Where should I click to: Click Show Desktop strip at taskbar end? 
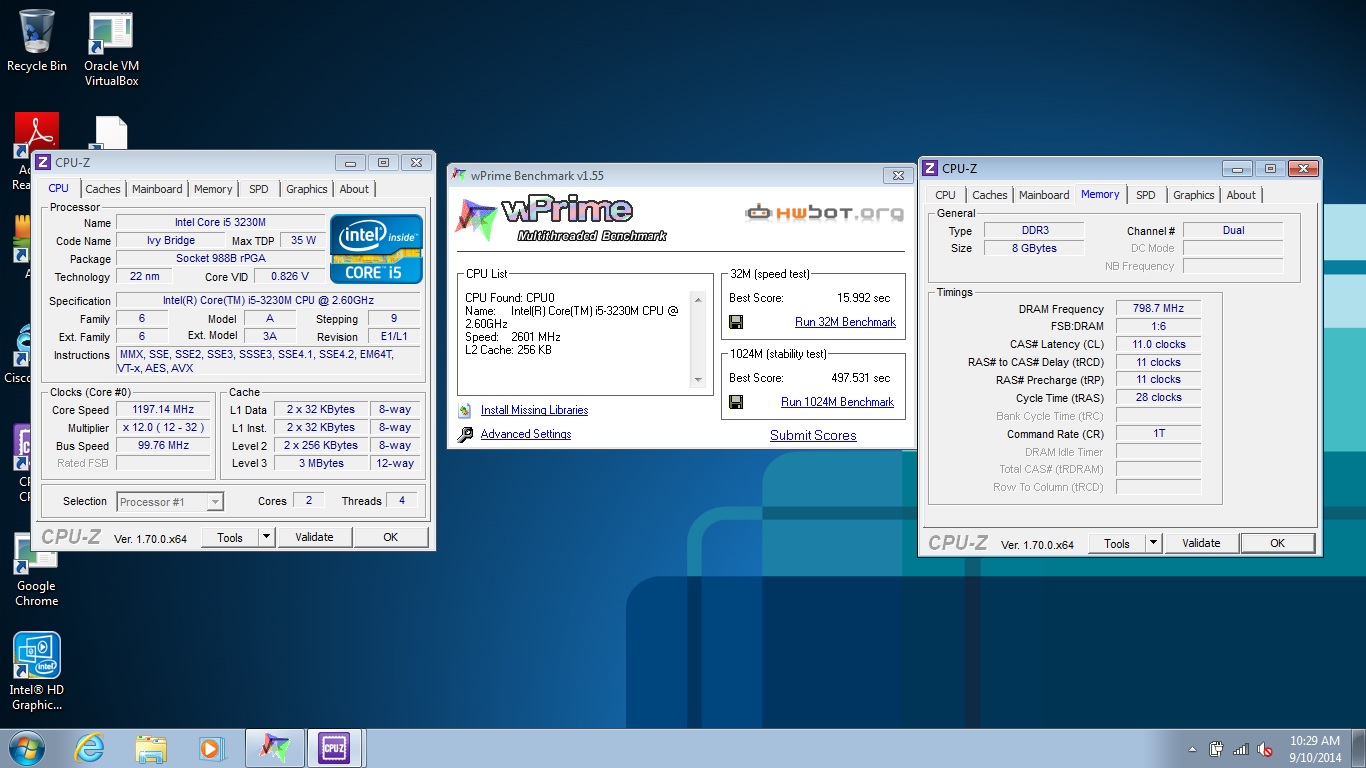tap(1359, 749)
